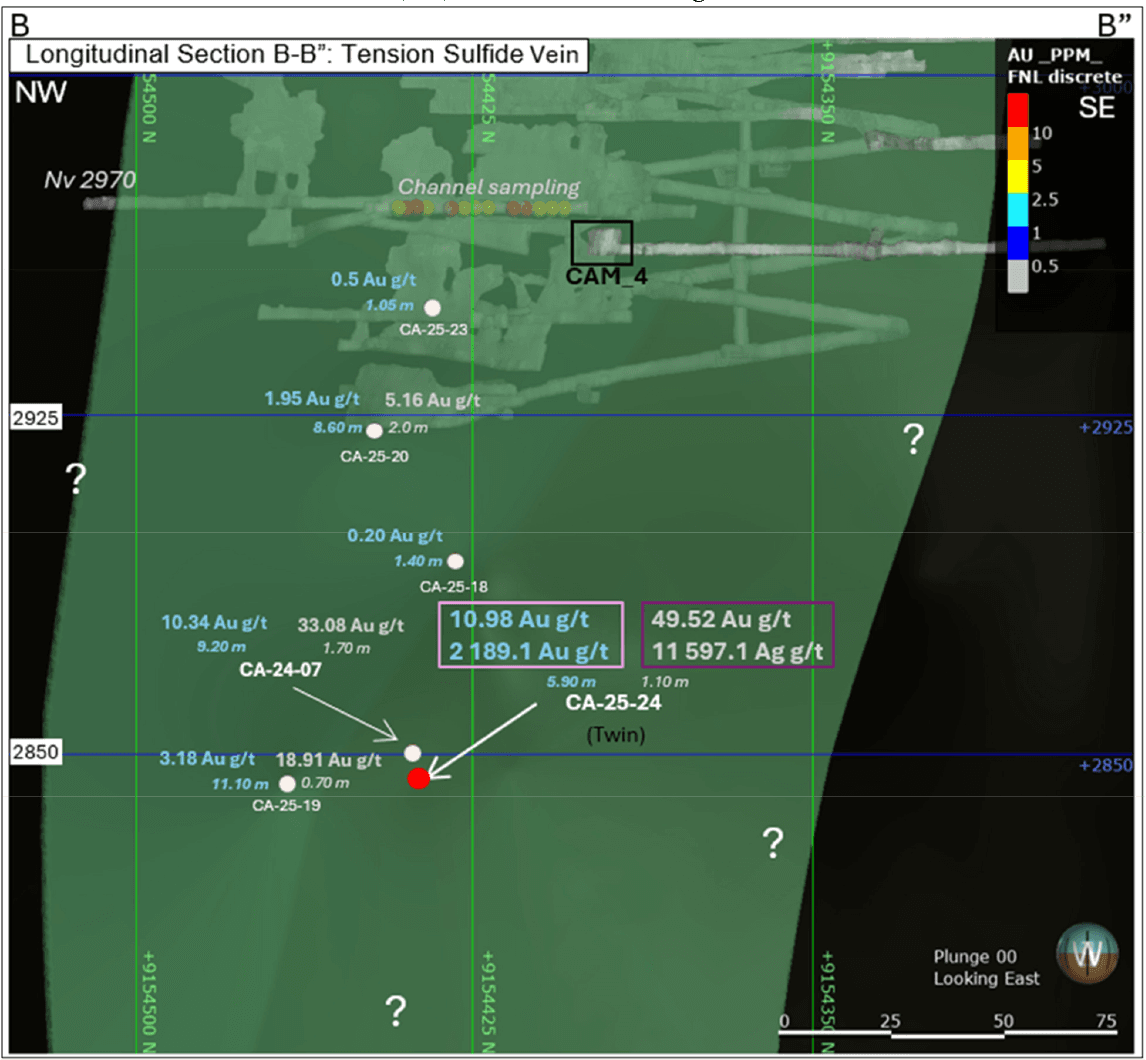Click the '18.91 Au g/t' value
The image size is (1146, 1060).
click(329, 760)
